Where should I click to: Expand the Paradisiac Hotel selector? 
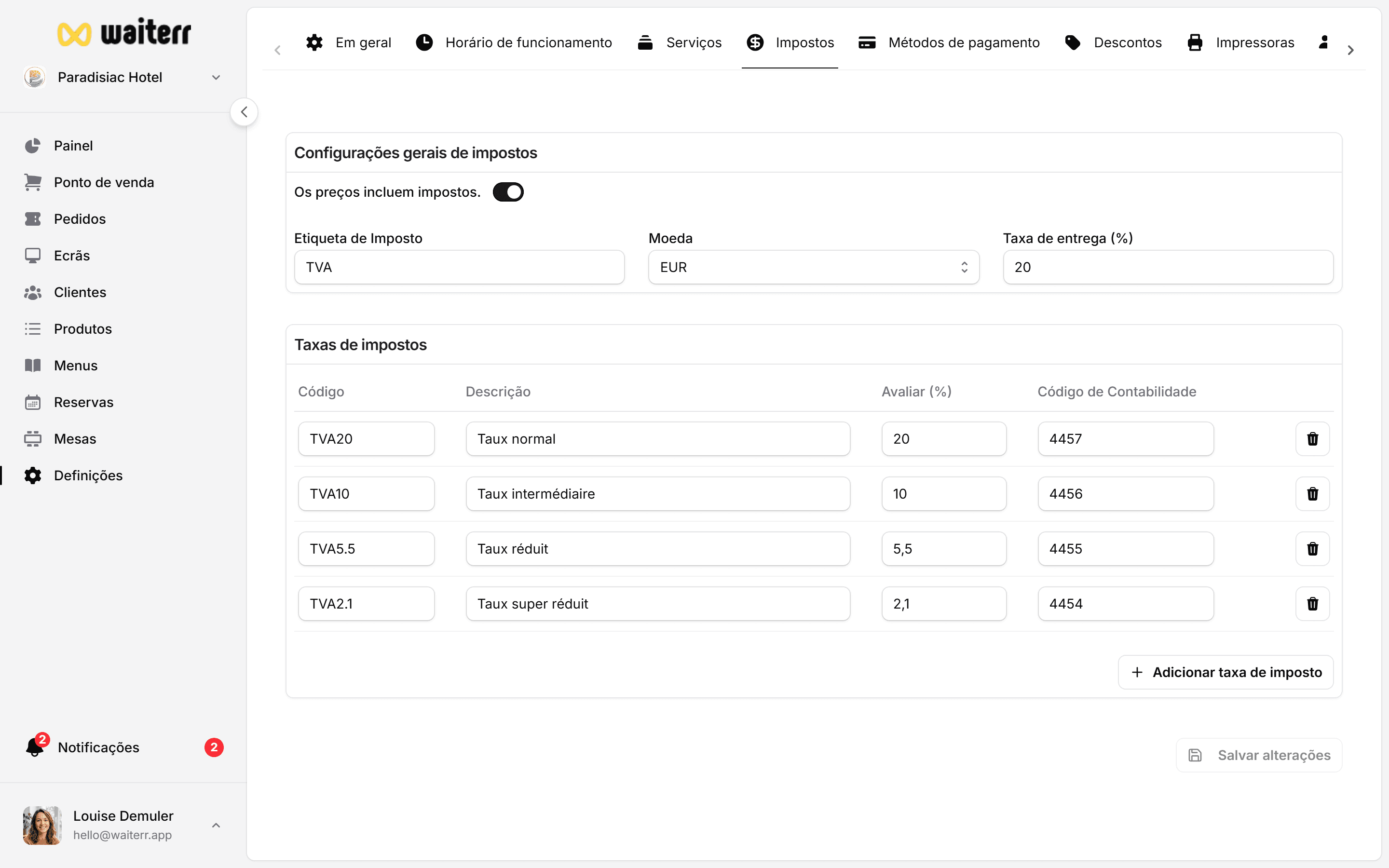click(216, 78)
